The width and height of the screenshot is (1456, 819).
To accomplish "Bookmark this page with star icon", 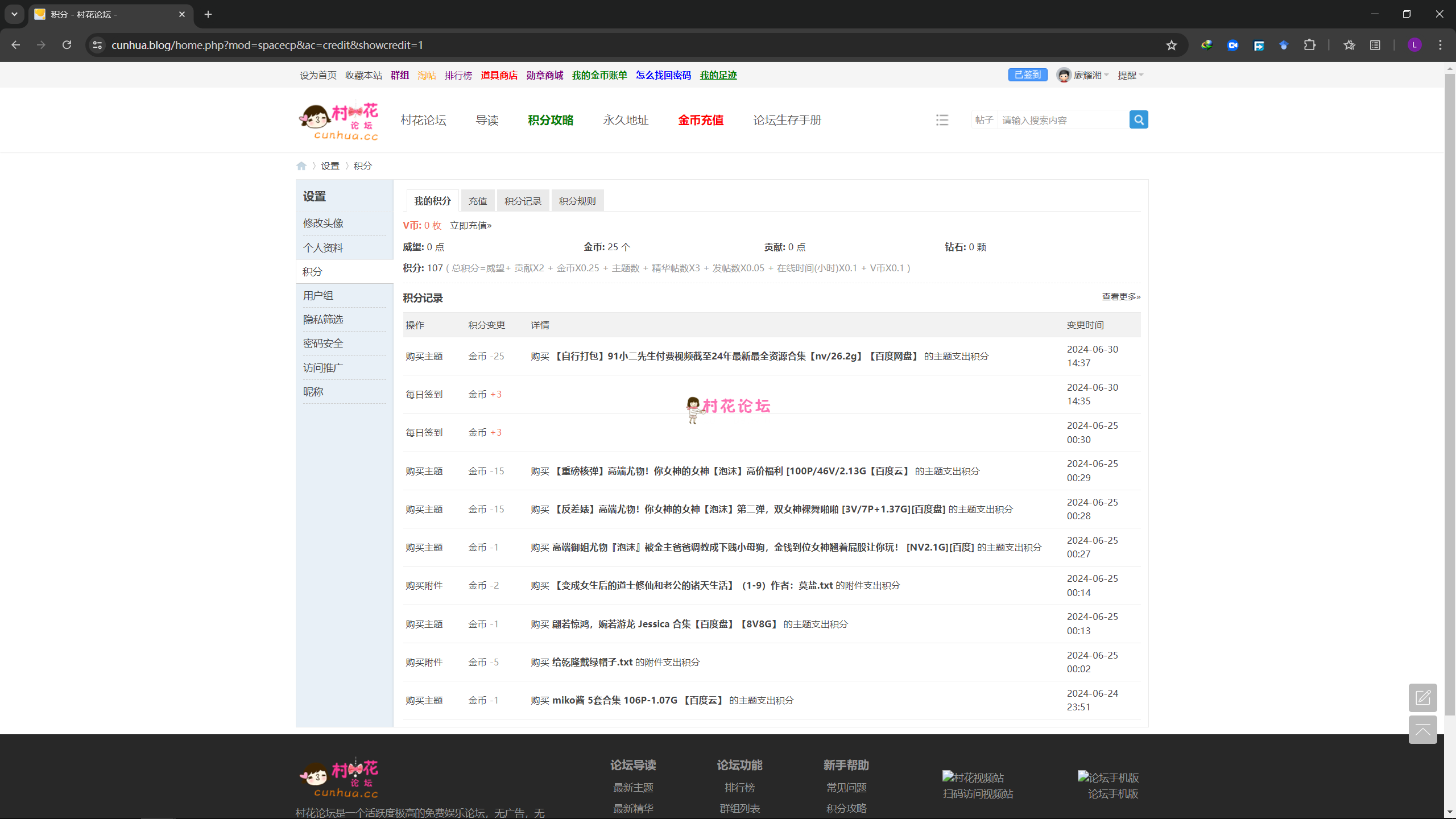I will click(1171, 45).
